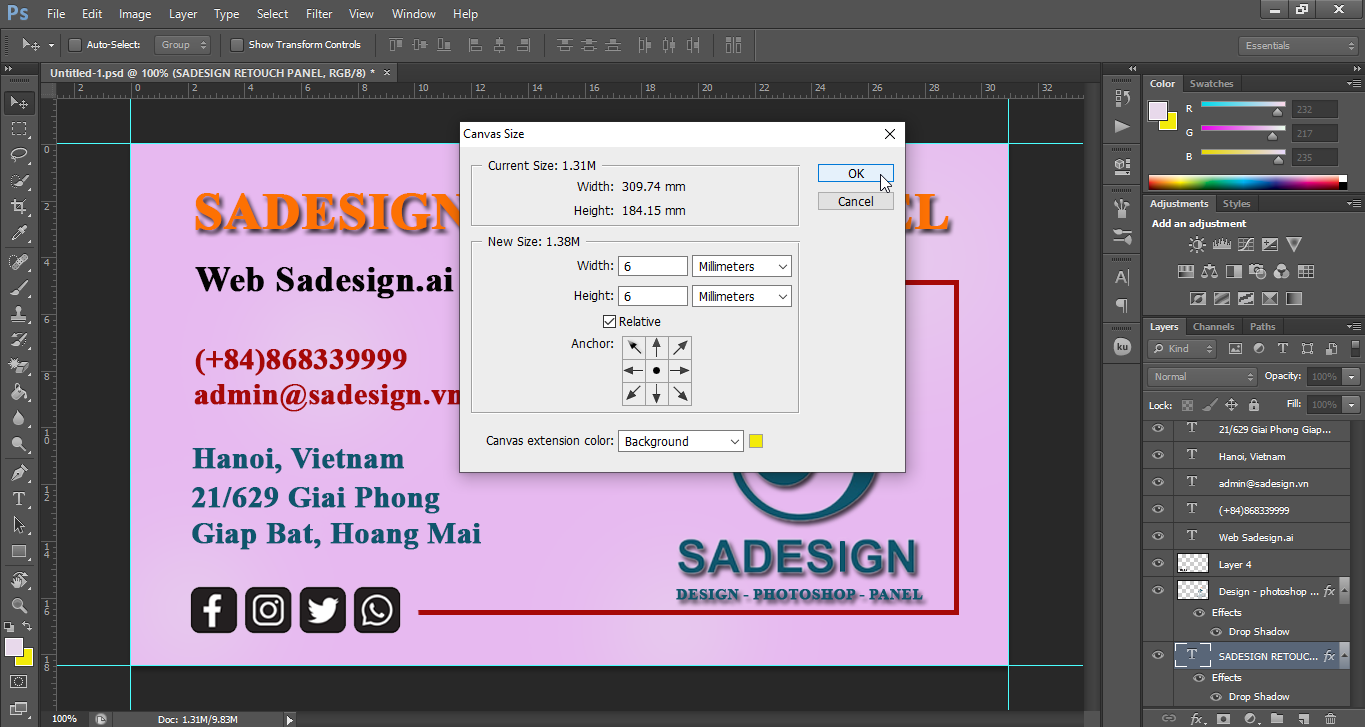Select the Lasso tool

(18, 155)
